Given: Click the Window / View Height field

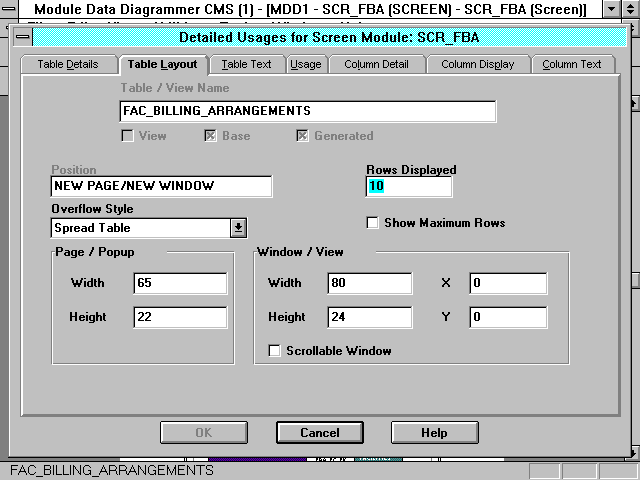Looking at the screenshot, I should click(369, 318).
